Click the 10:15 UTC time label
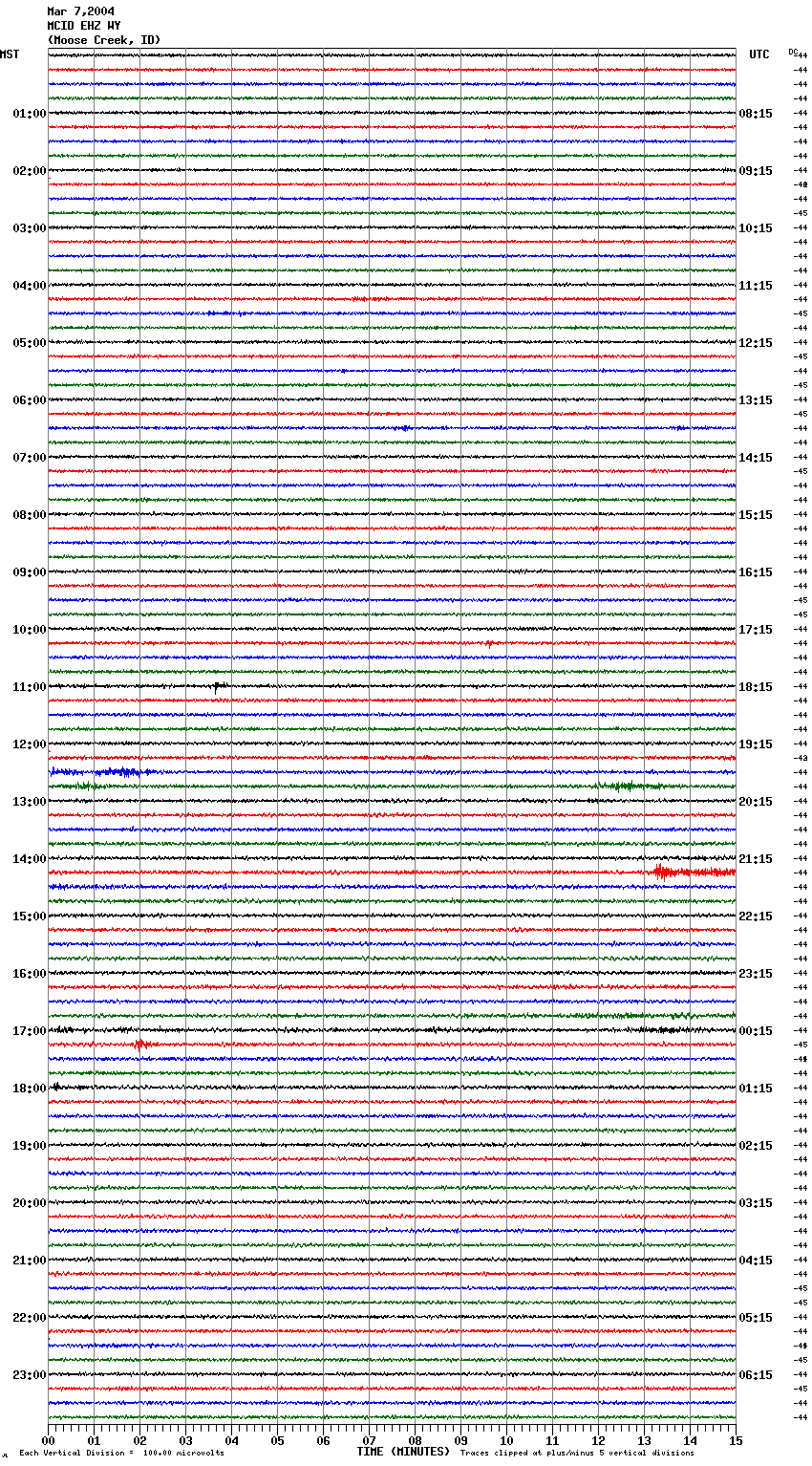 coord(756,228)
